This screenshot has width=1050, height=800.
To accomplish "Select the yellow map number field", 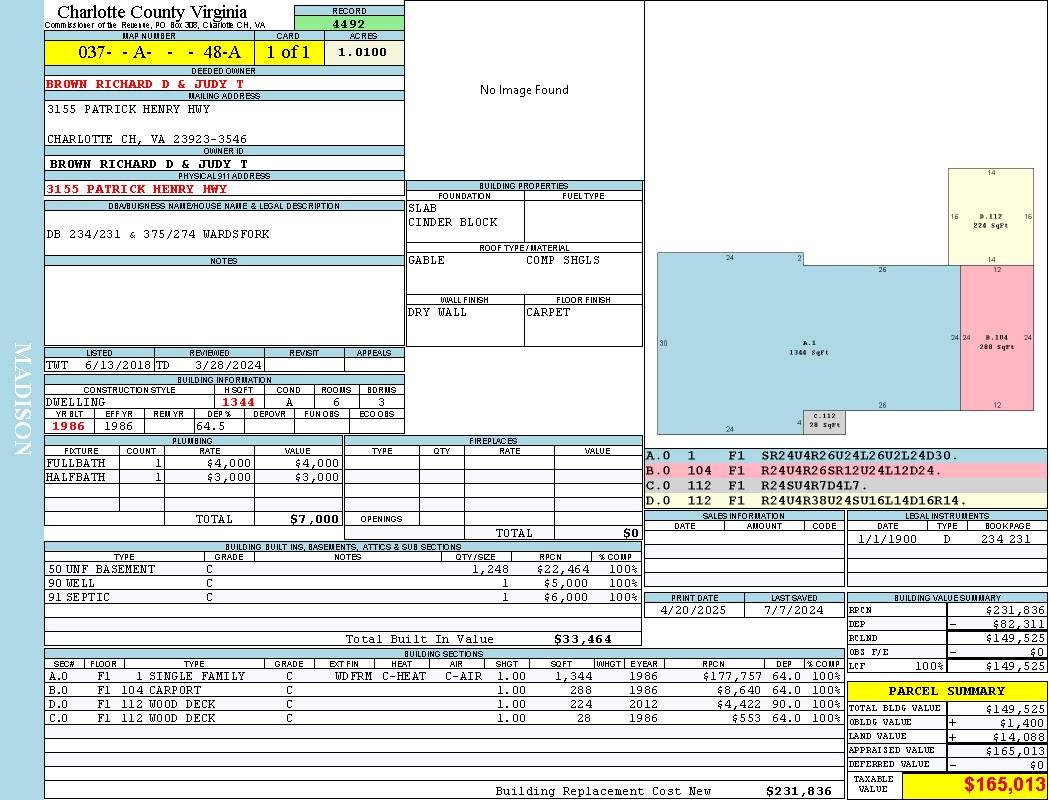I will [x=149, y=52].
